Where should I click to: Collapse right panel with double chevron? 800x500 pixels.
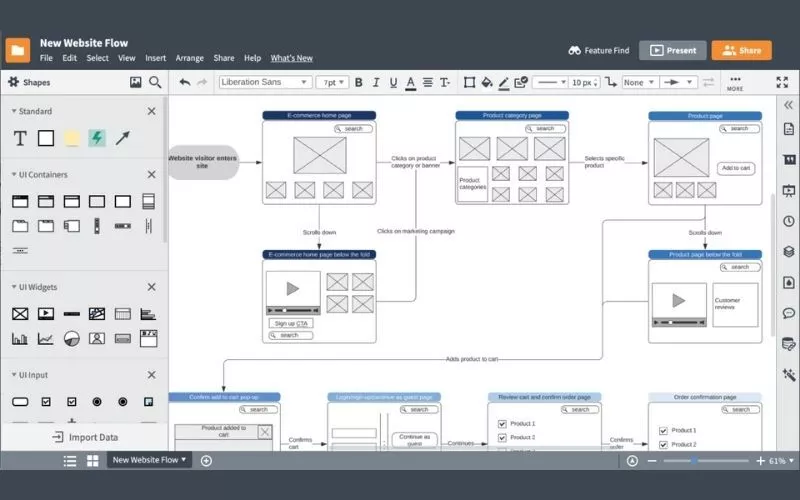[x=788, y=105]
